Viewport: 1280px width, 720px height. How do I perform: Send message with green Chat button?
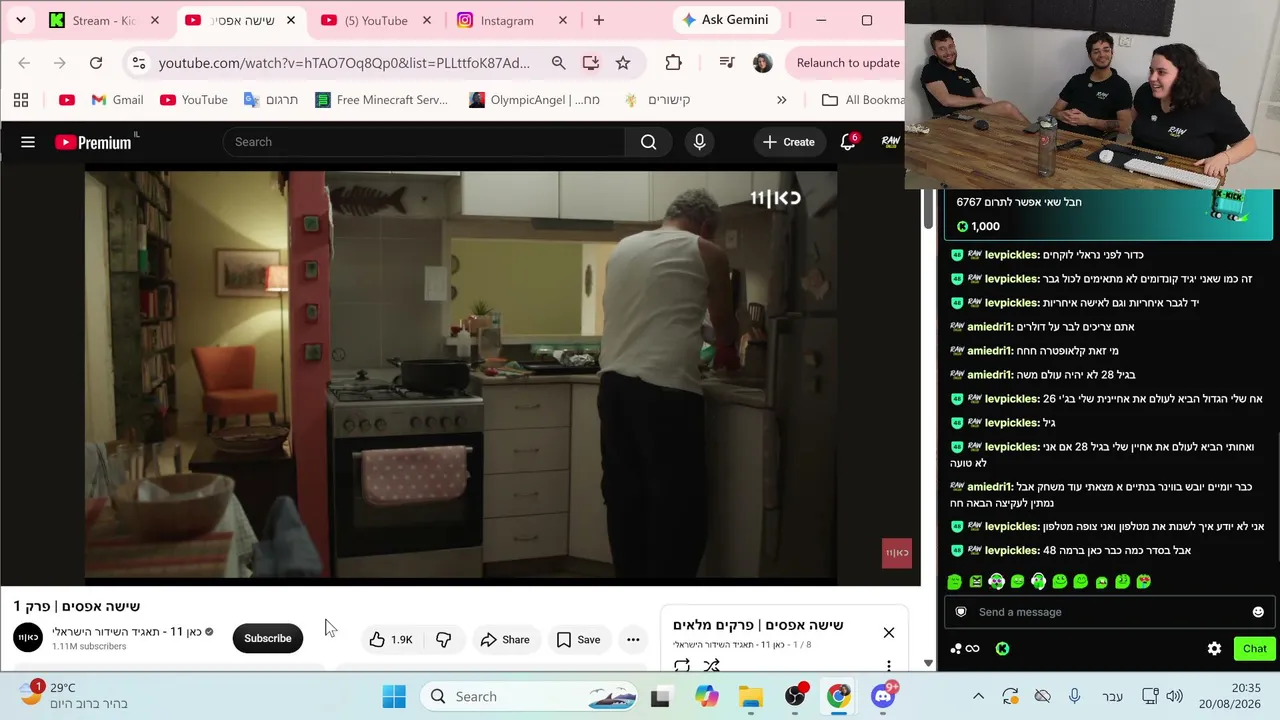(x=1255, y=649)
